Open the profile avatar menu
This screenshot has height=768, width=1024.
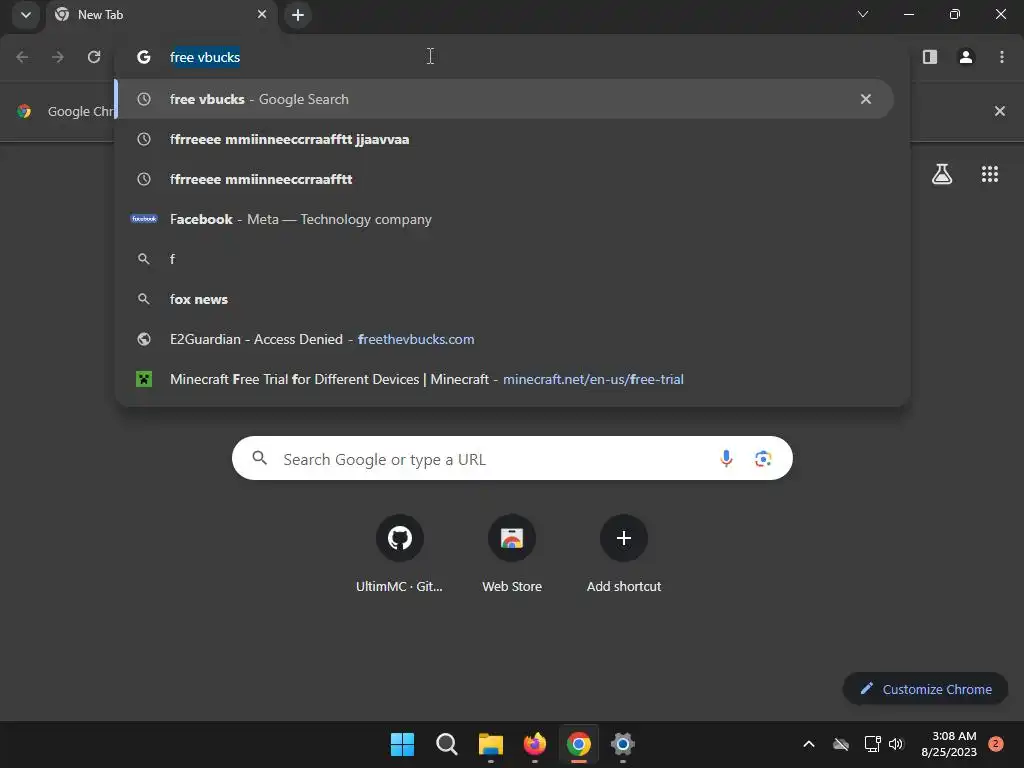[966, 57]
